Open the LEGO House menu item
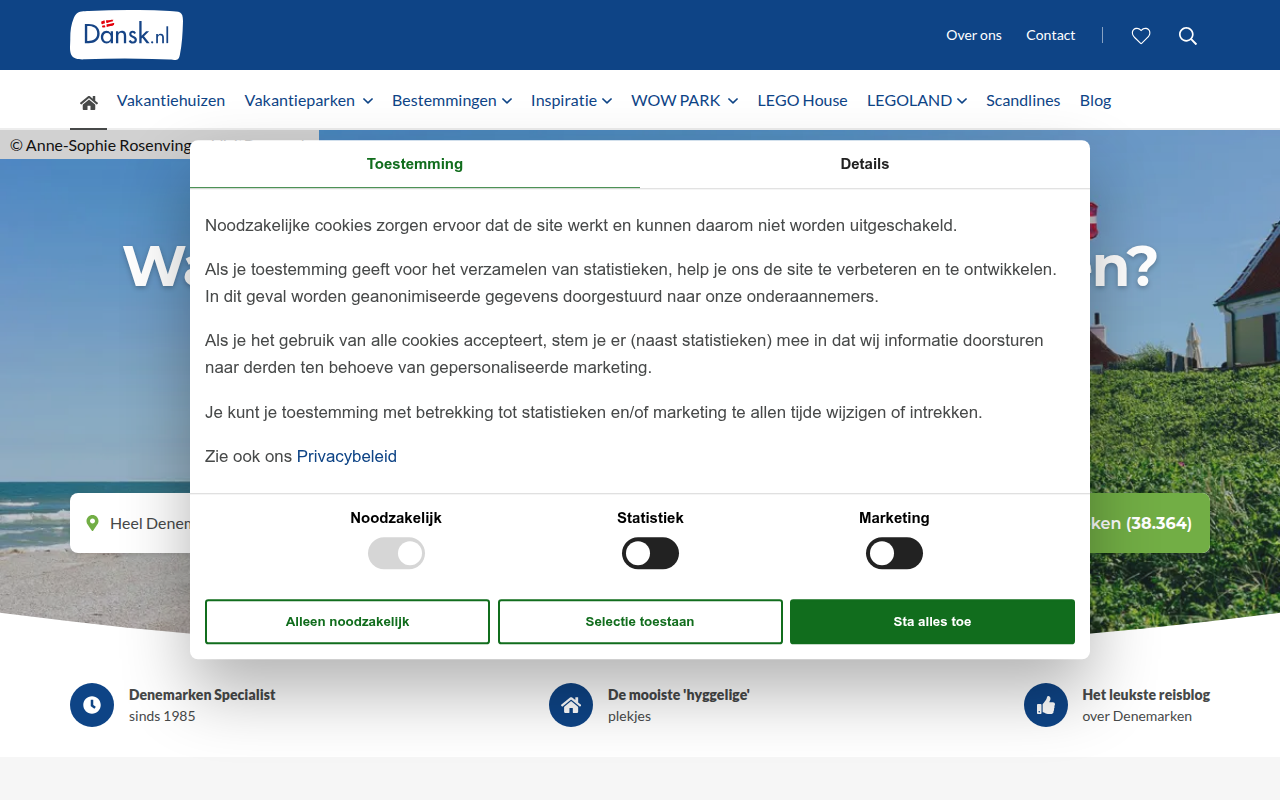The image size is (1280, 800). [802, 100]
